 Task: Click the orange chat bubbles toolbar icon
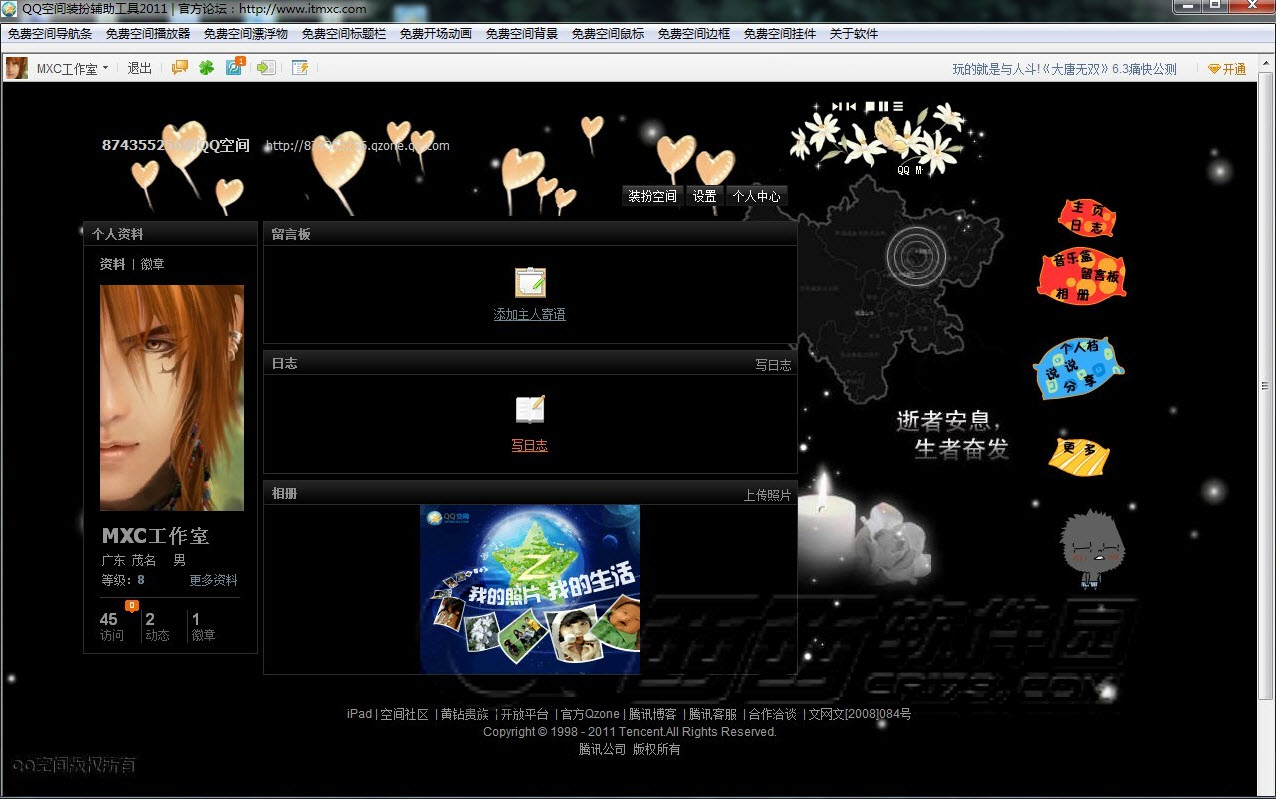tap(180, 68)
